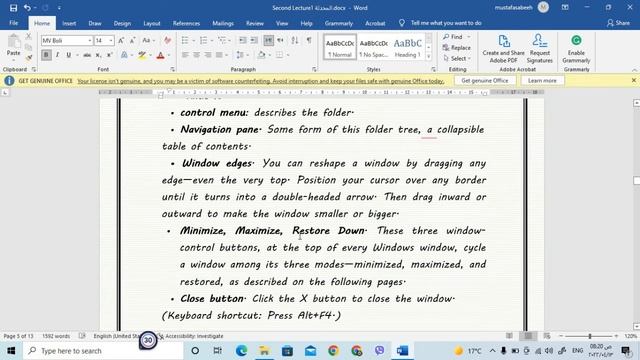640x360 pixels.
Task: Open the font size dropdown
Action: [111, 40]
